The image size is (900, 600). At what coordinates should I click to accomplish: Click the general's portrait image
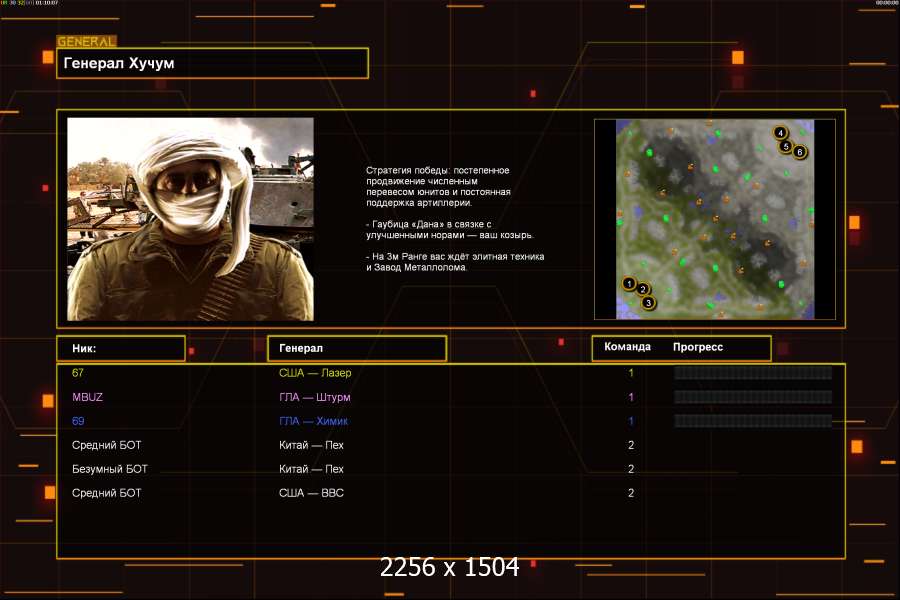[191, 219]
